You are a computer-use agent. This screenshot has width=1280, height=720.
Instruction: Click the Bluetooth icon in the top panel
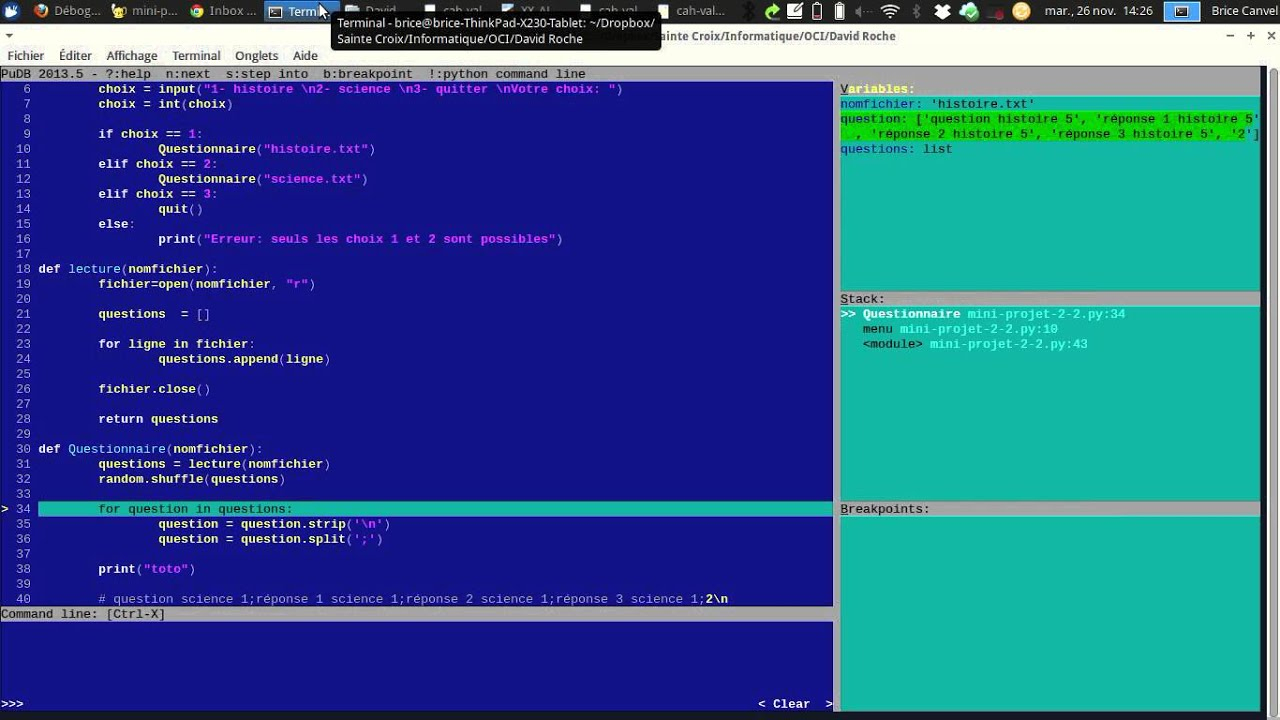click(916, 12)
